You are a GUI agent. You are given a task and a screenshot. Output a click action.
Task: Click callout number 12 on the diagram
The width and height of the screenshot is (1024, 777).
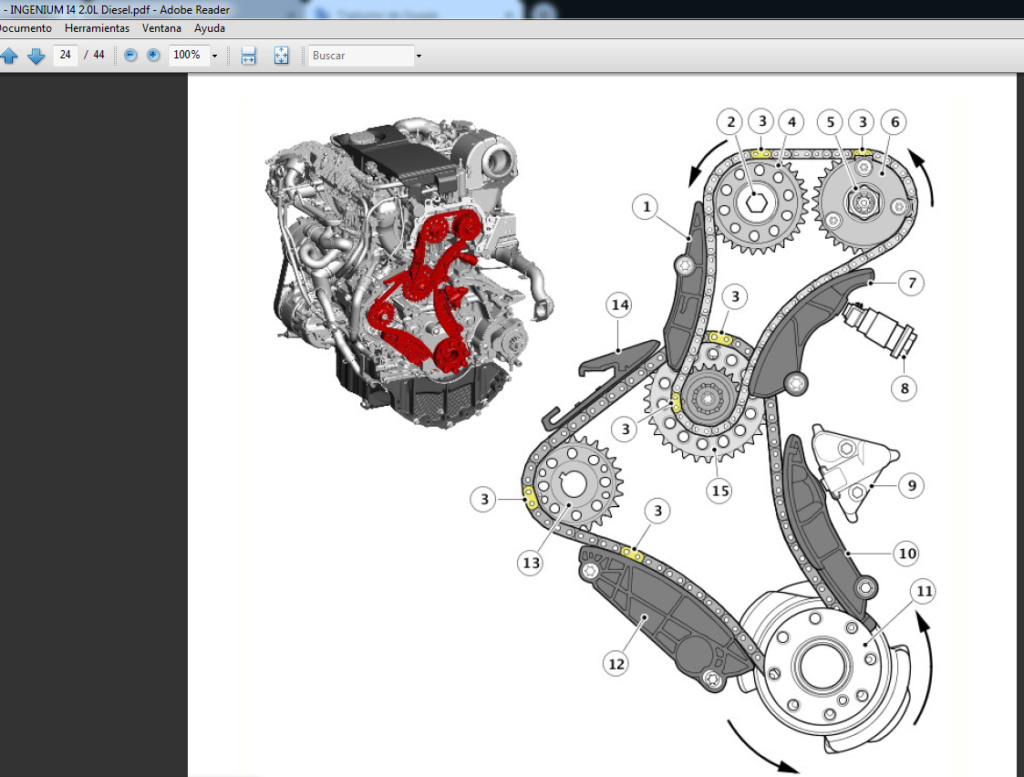(x=616, y=661)
